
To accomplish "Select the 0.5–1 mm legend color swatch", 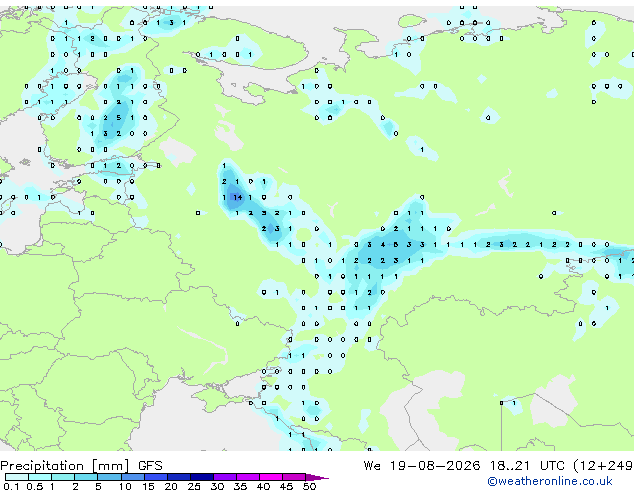I will pos(40,477).
